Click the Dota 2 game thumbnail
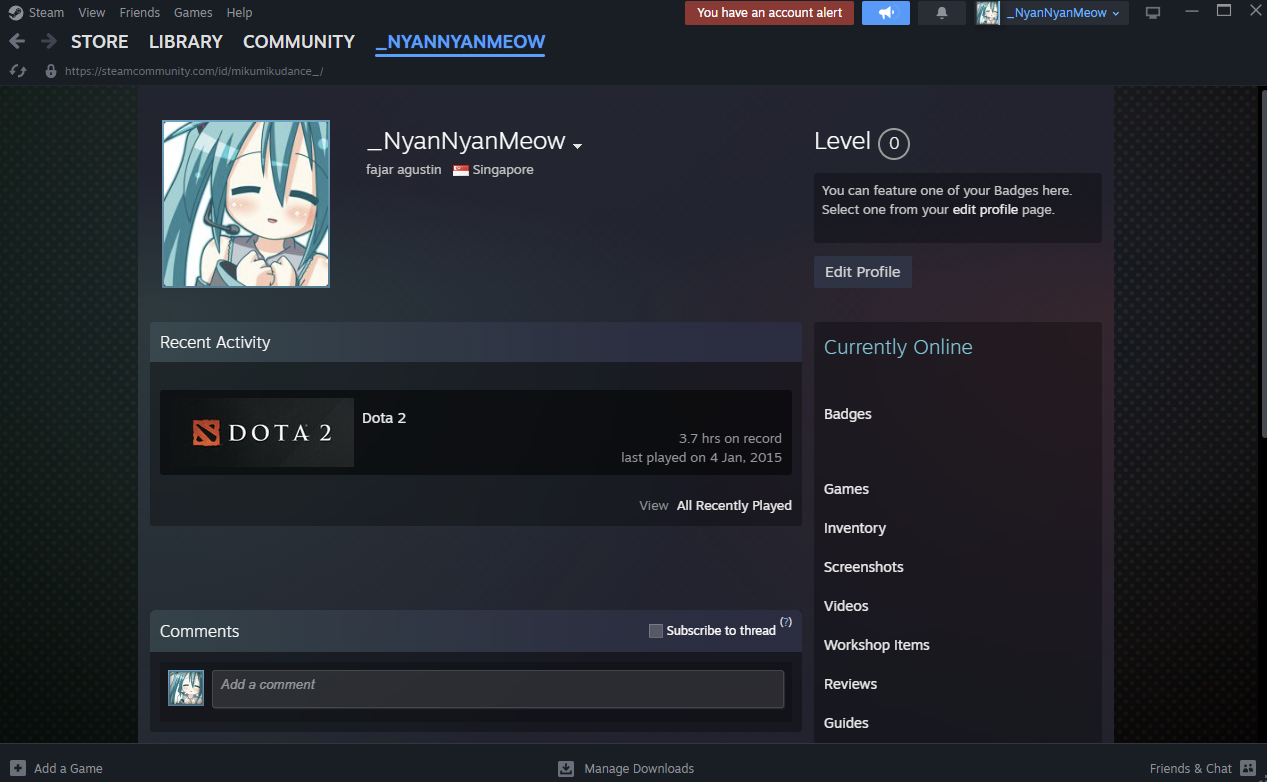This screenshot has width=1267, height=782. click(x=257, y=433)
